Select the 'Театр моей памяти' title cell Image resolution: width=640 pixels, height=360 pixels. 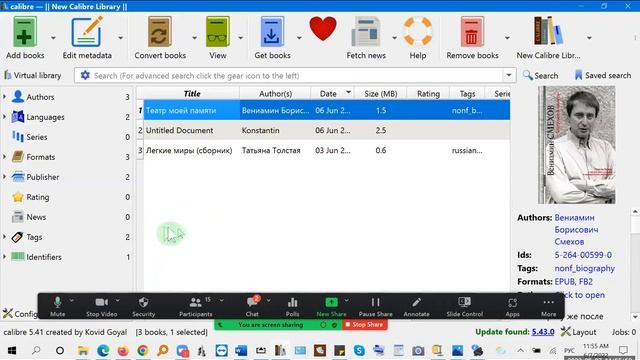(191, 111)
